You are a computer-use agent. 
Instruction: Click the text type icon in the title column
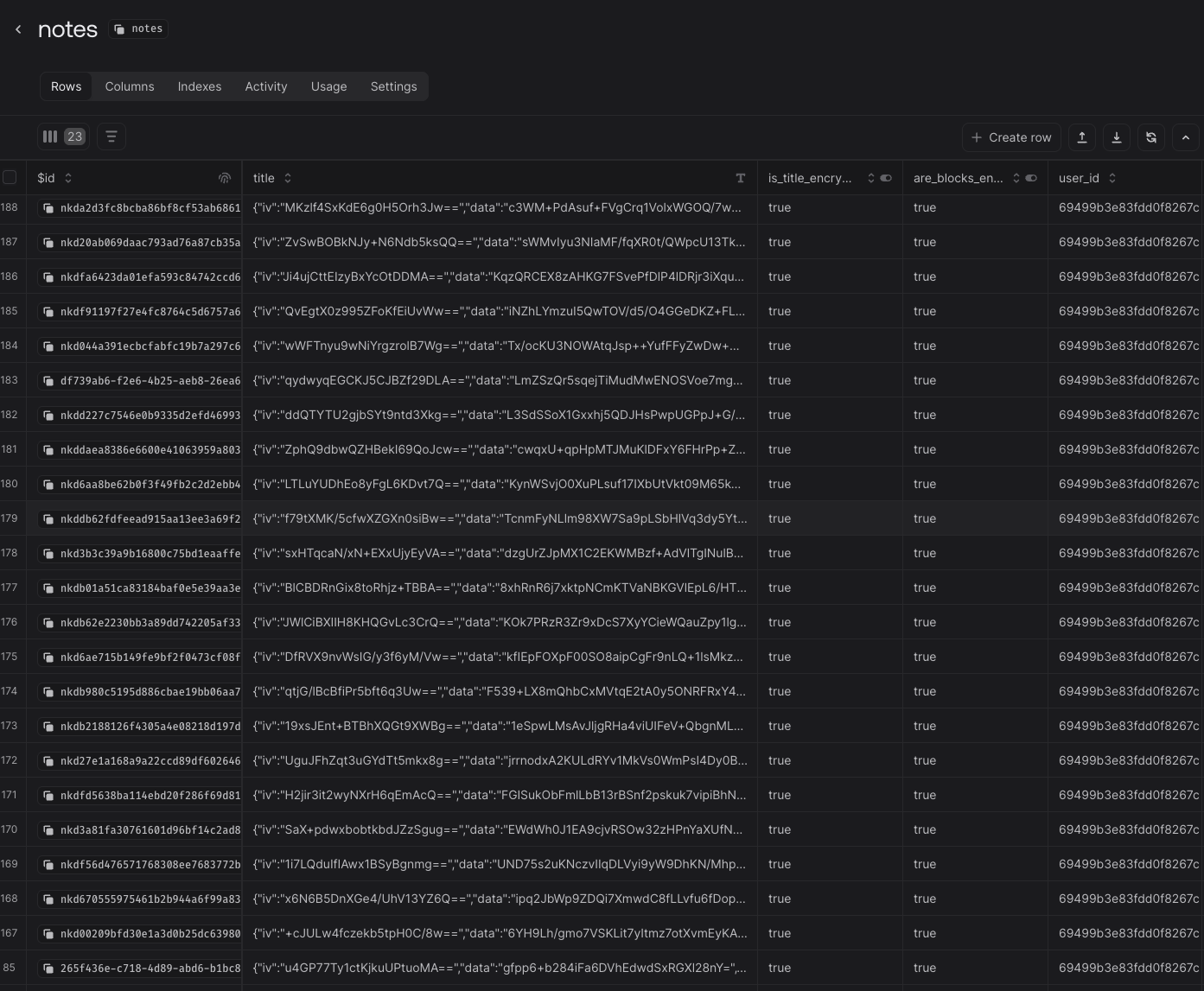741,178
